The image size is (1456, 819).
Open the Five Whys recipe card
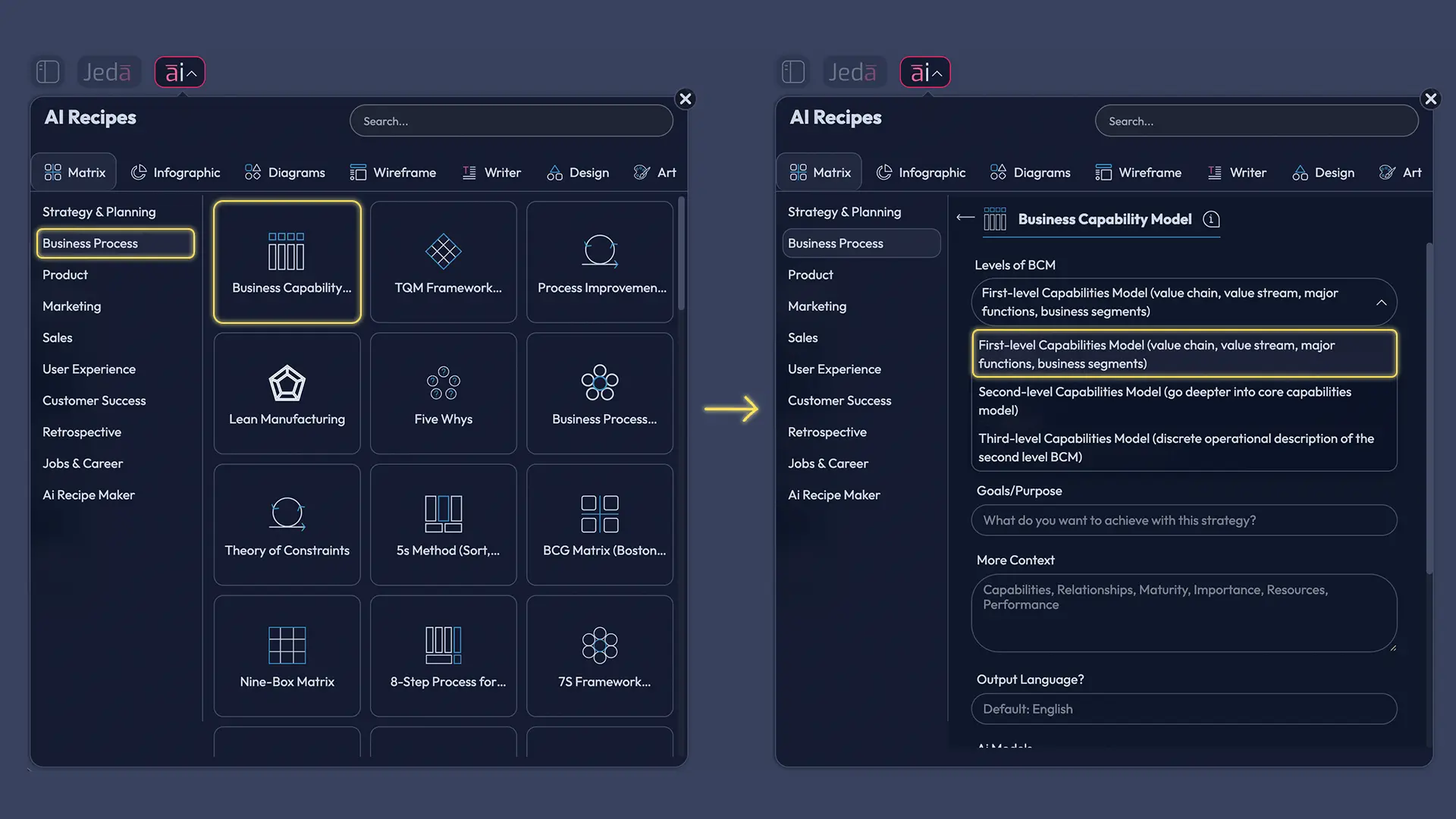443,393
